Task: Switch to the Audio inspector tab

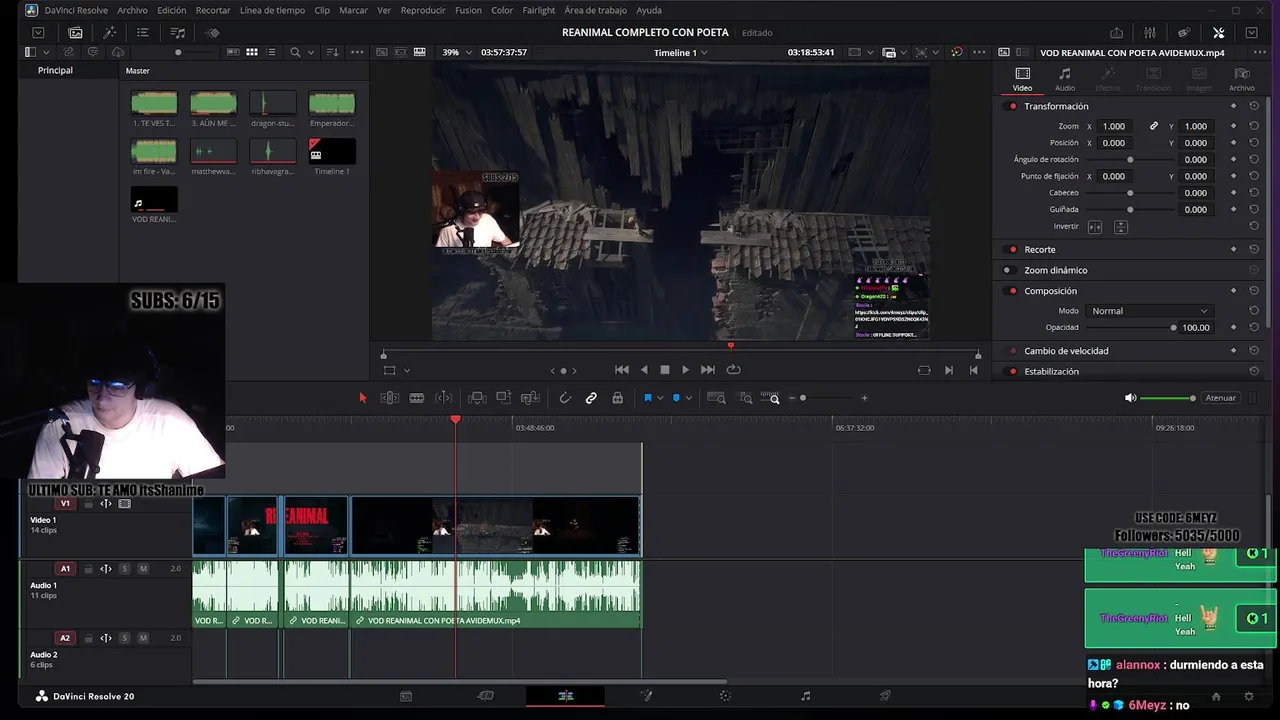Action: coord(1065,79)
